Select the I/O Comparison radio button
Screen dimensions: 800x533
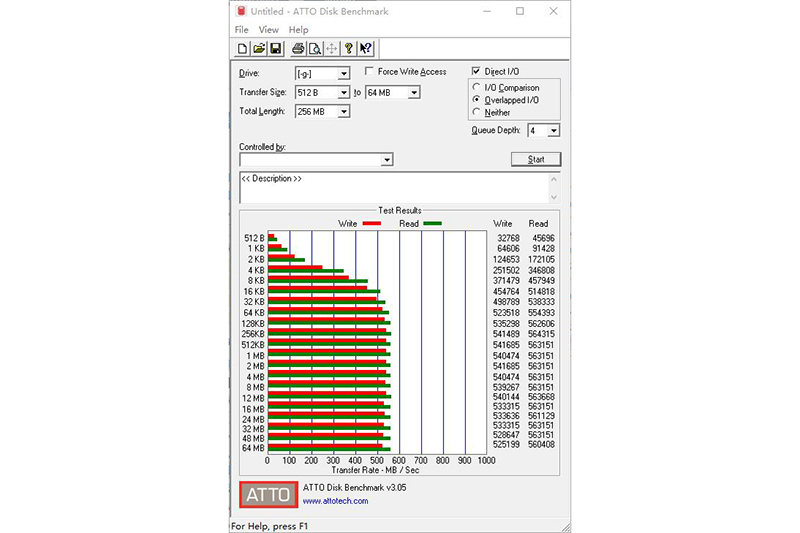click(x=476, y=87)
